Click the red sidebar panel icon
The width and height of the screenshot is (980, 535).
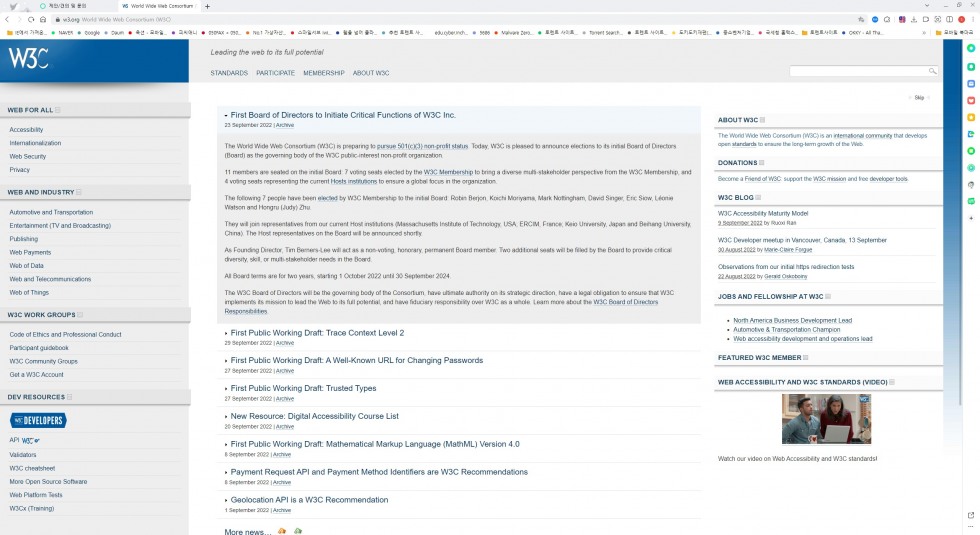pyautogui.click(x=971, y=100)
